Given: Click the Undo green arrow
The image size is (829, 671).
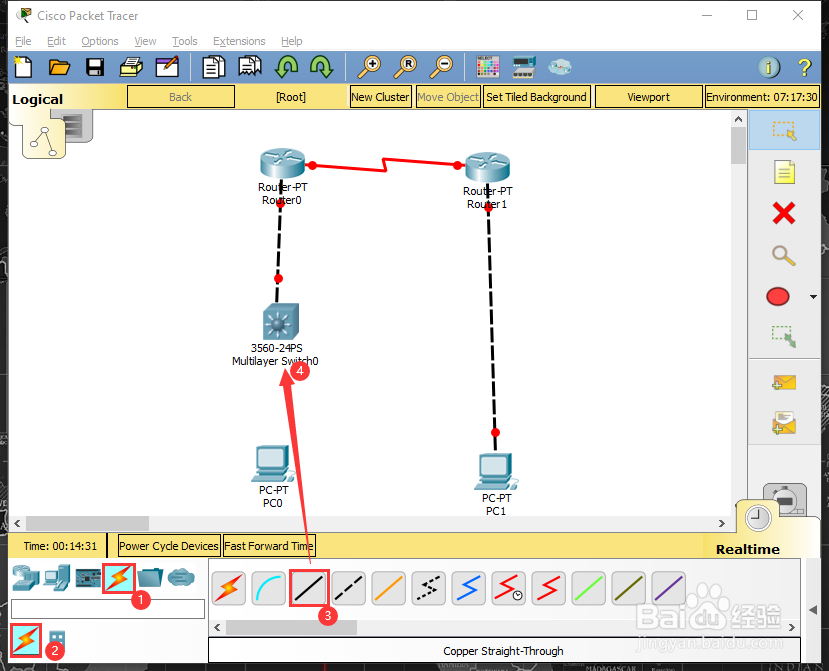Looking at the screenshot, I should pos(287,67).
